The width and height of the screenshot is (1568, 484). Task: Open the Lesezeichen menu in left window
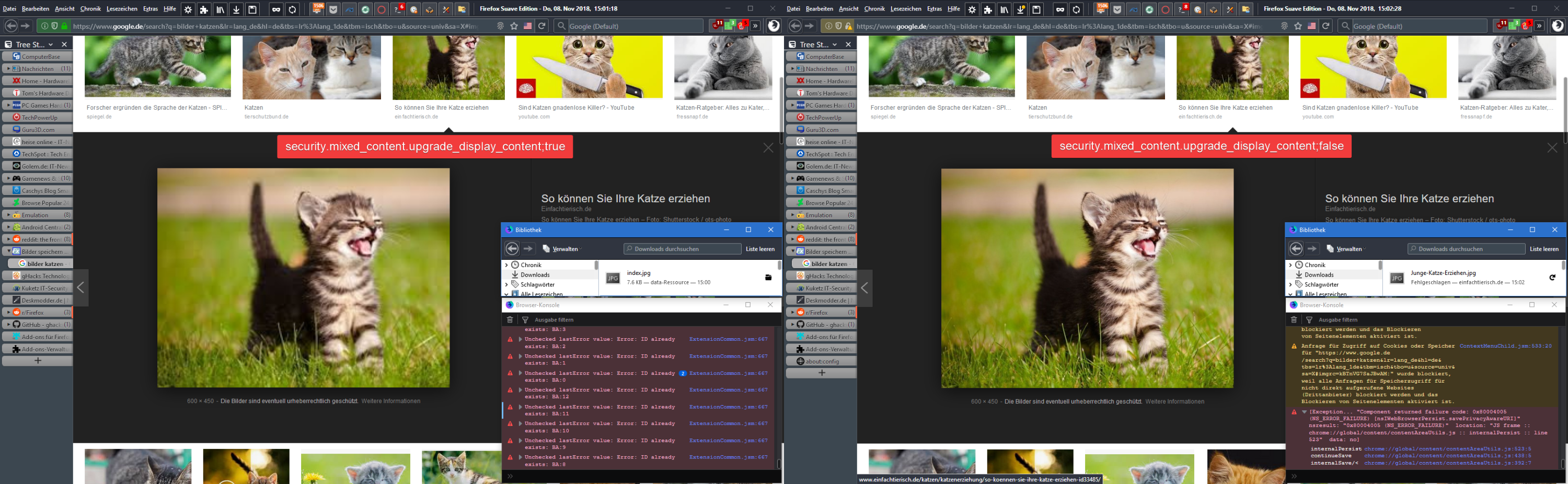pyautogui.click(x=122, y=9)
